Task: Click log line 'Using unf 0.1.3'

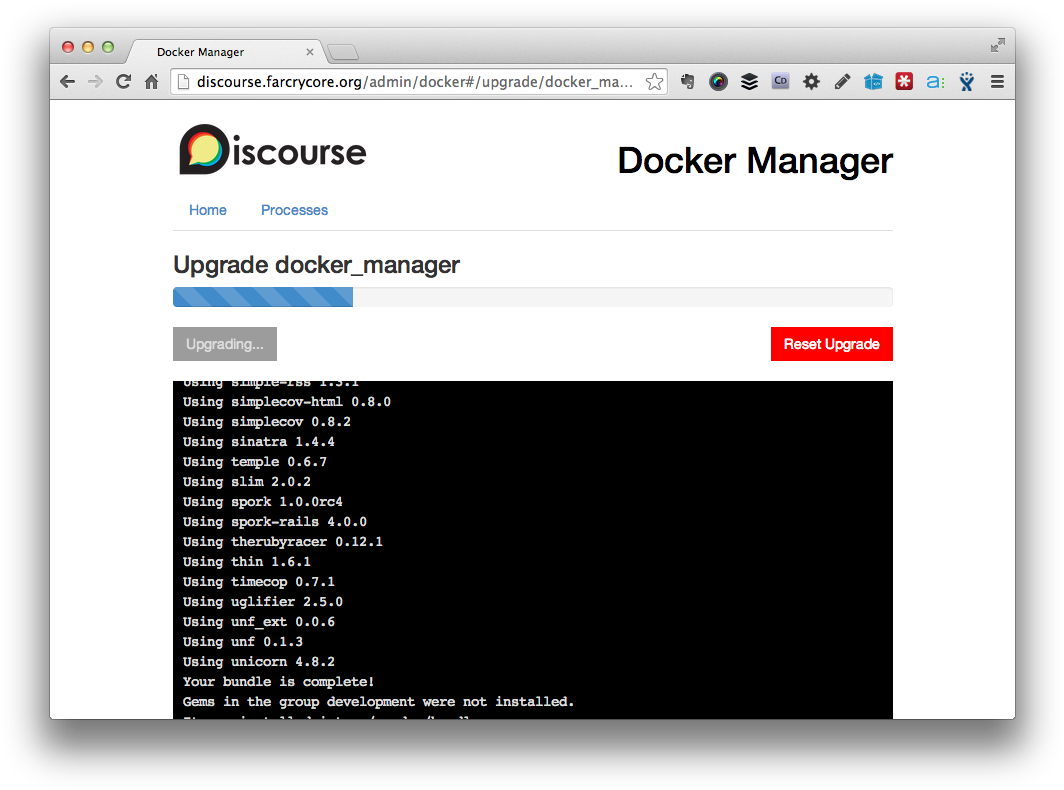Action: 242,642
